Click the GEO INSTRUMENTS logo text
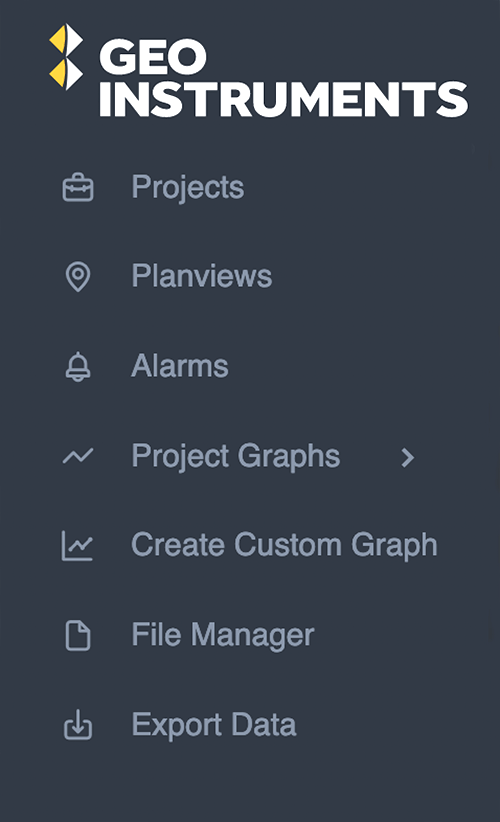The image size is (500, 822). 284,78
